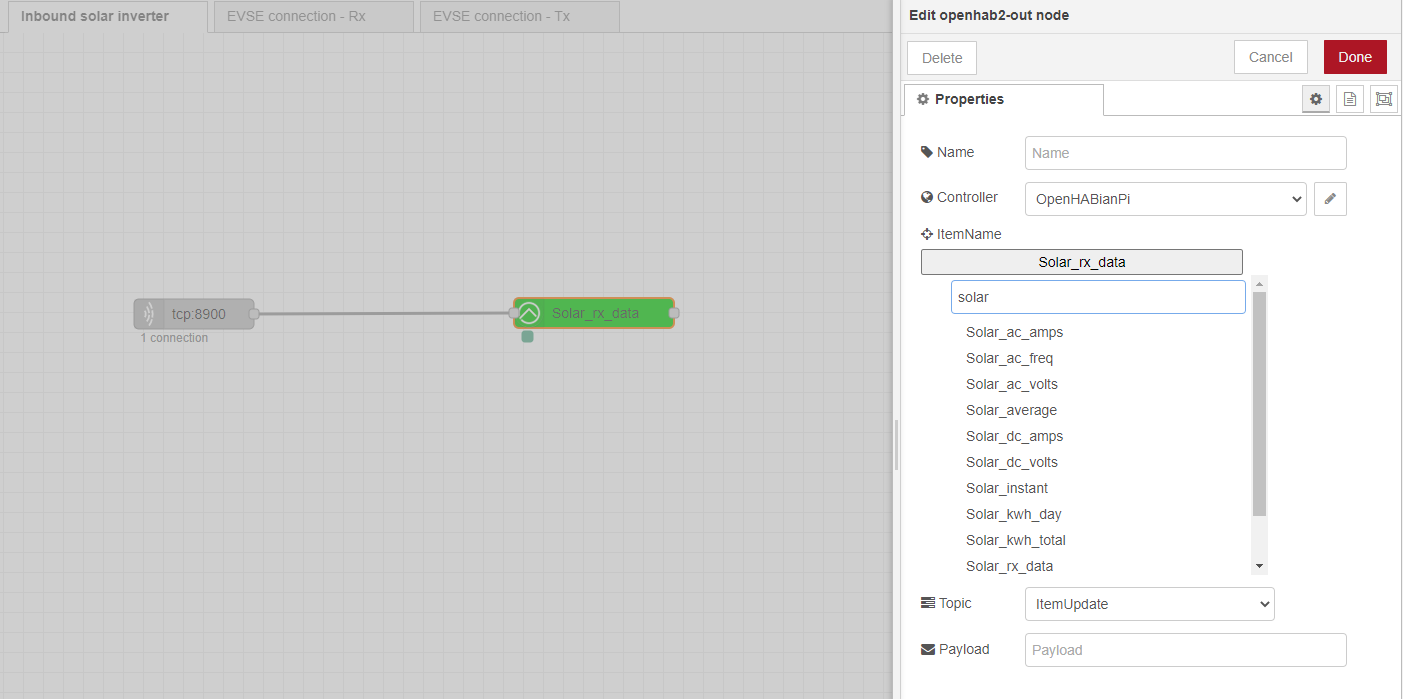This screenshot has height=699, width=1403.
Task: Edit OpenHABianPi controller with pencil icon
Action: [x=1330, y=199]
